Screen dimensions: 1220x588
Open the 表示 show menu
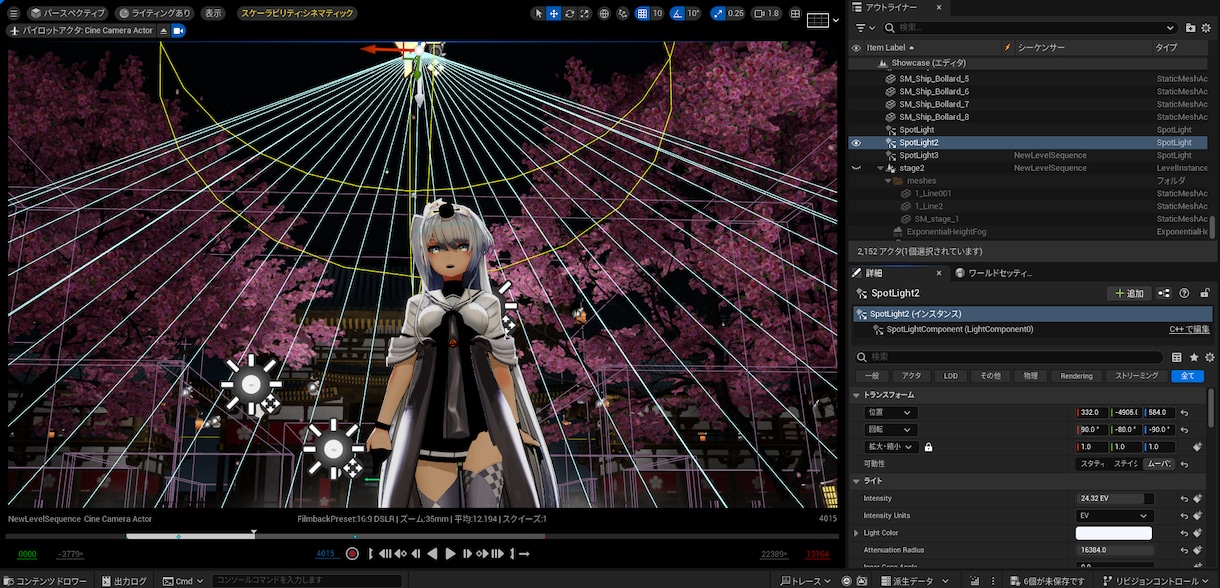tap(213, 14)
